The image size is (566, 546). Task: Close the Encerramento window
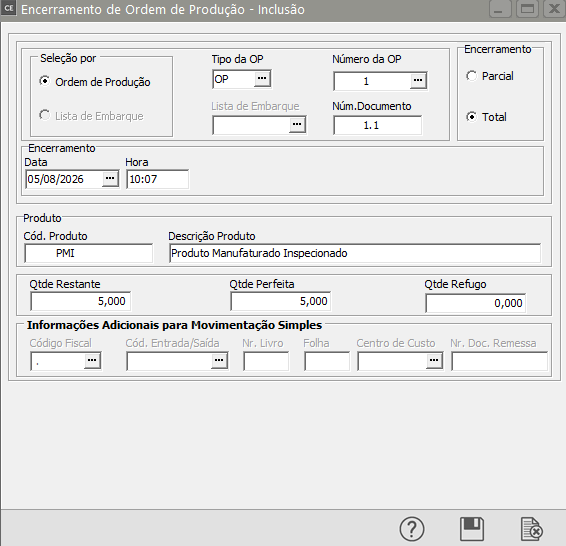tap(554, 9)
